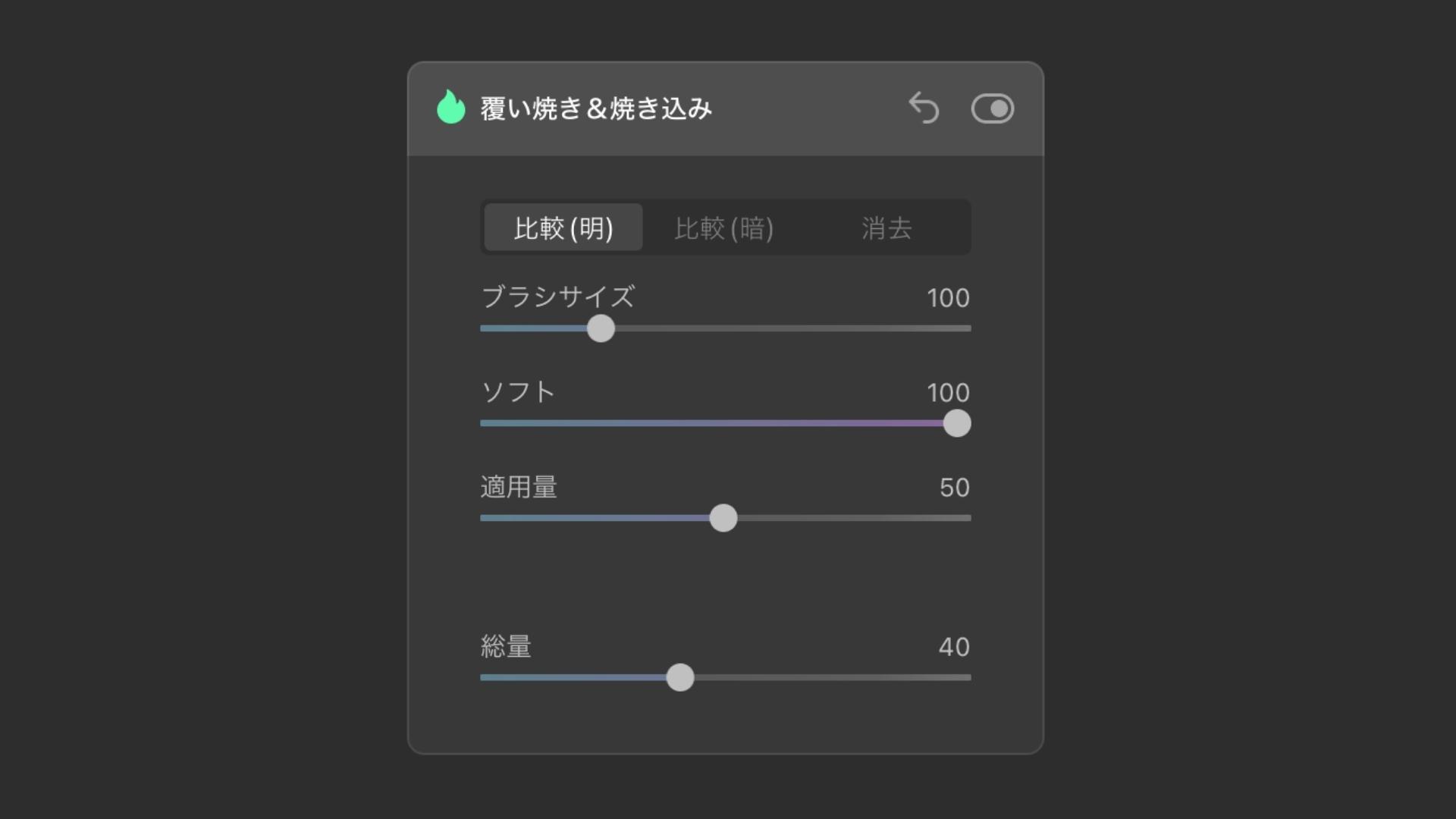Click the ブラシサイズ value 100
Image resolution: width=1456 pixels, height=819 pixels.
coord(948,298)
